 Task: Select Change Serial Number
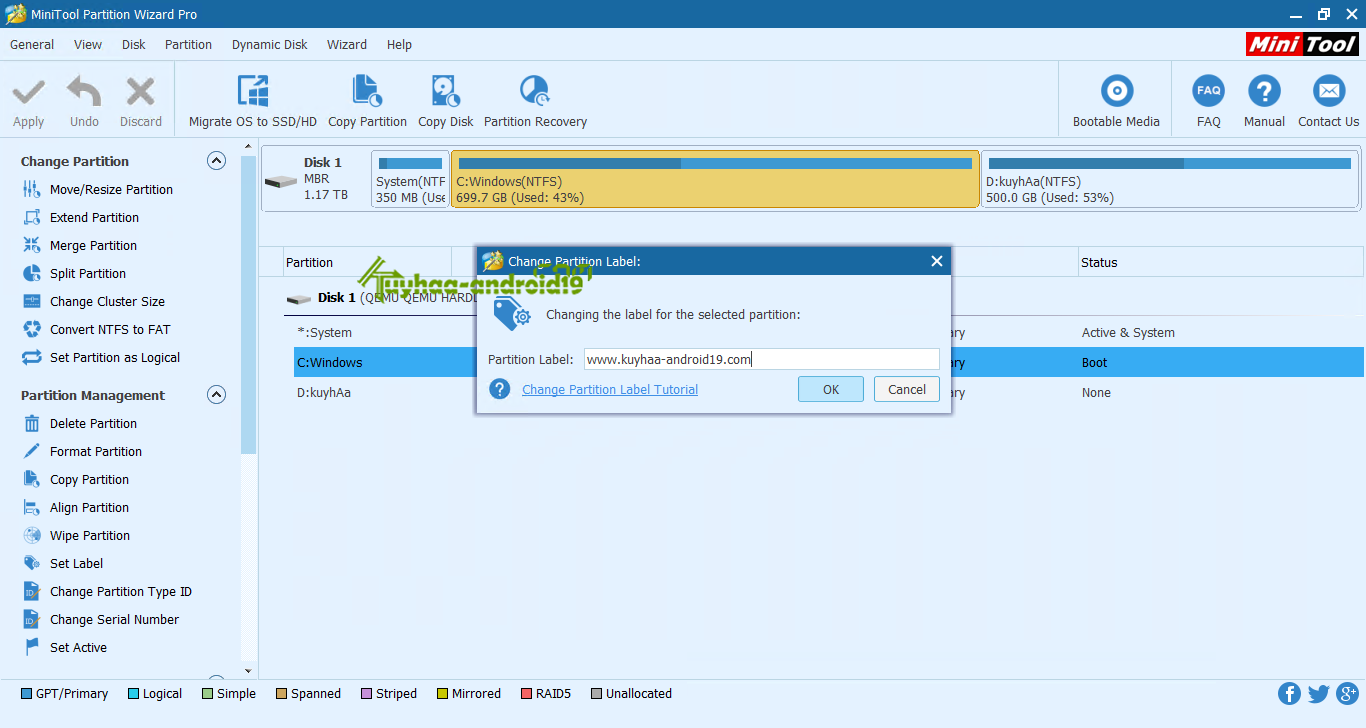tap(114, 619)
